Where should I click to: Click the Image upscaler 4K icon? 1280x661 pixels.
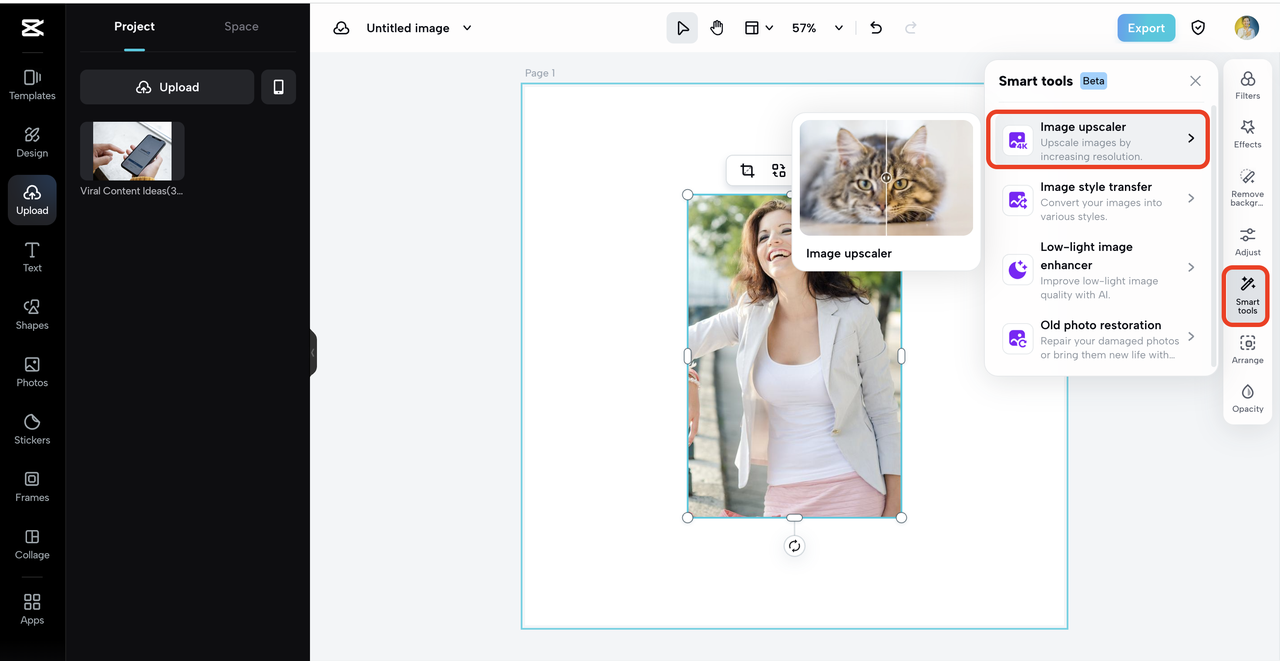click(x=1018, y=140)
